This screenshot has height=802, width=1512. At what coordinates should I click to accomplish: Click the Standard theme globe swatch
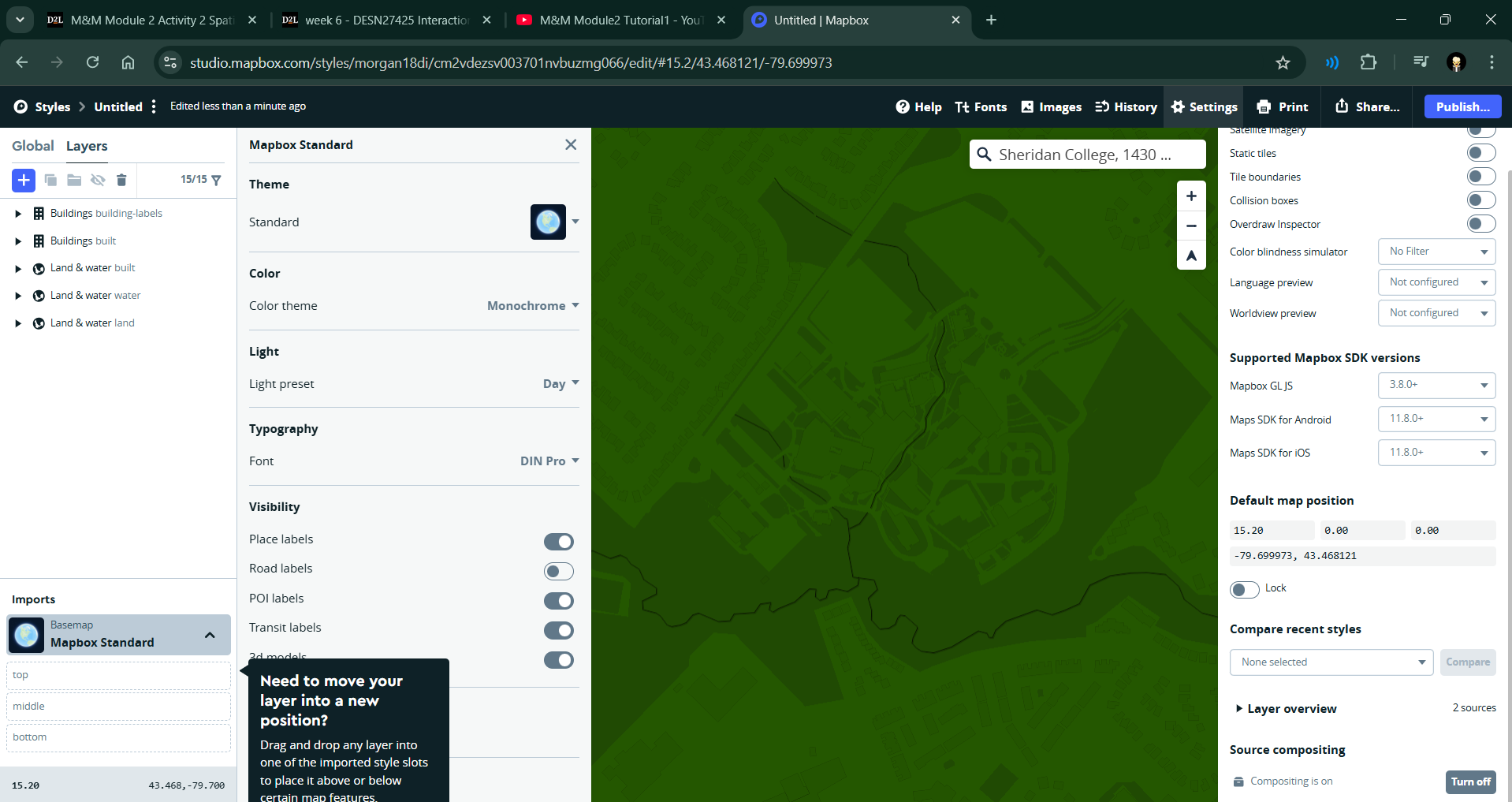point(548,222)
